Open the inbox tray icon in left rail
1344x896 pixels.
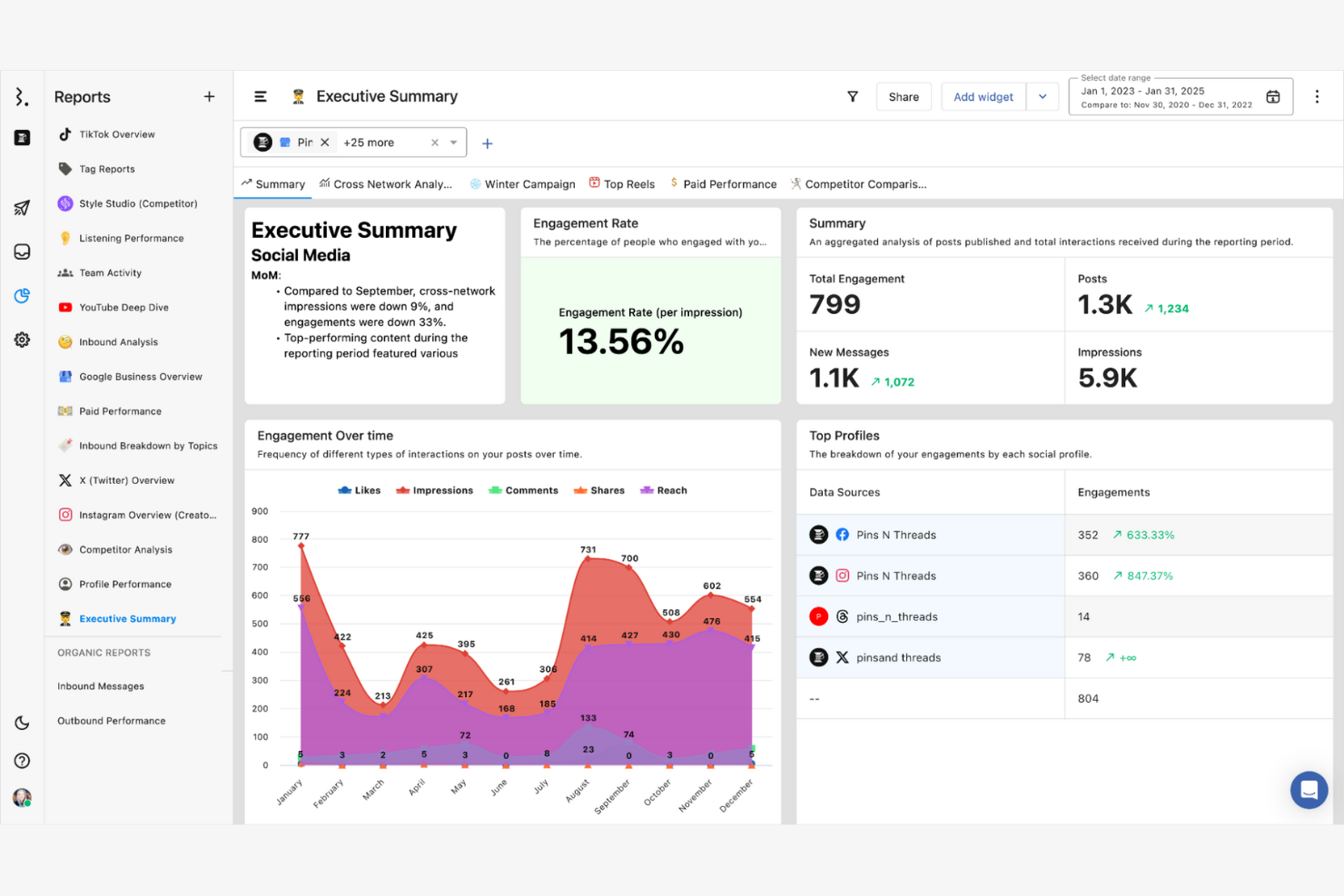pyautogui.click(x=22, y=251)
